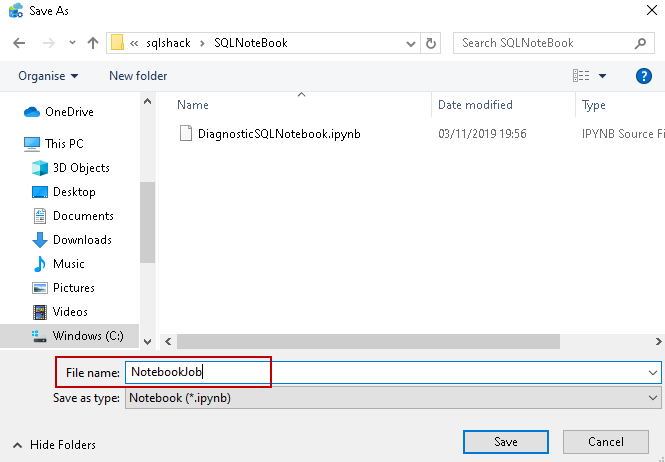Click the Back navigation arrow

coord(20,44)
